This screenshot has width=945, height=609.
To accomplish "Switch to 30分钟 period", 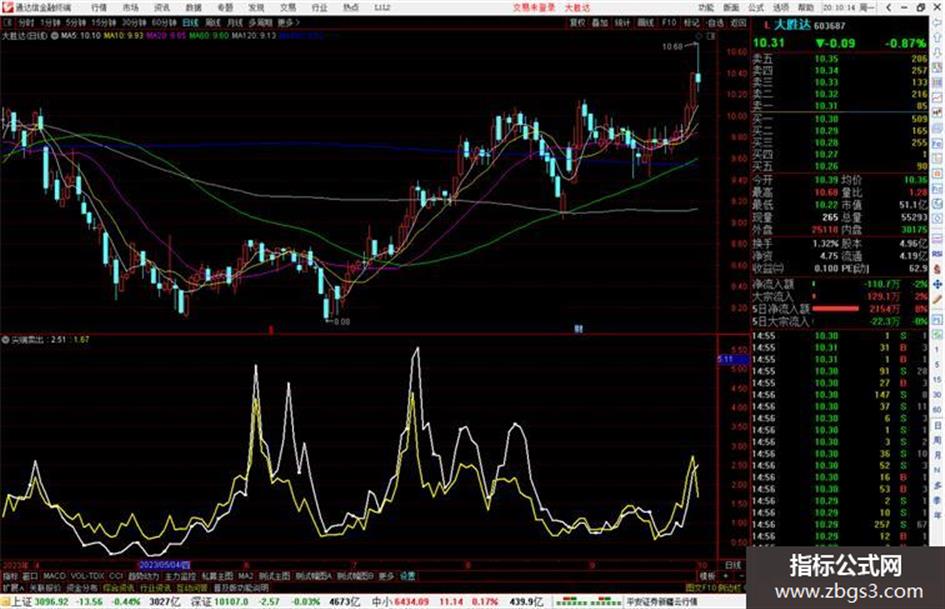I will pyautogui.click(x=134, y=22).
